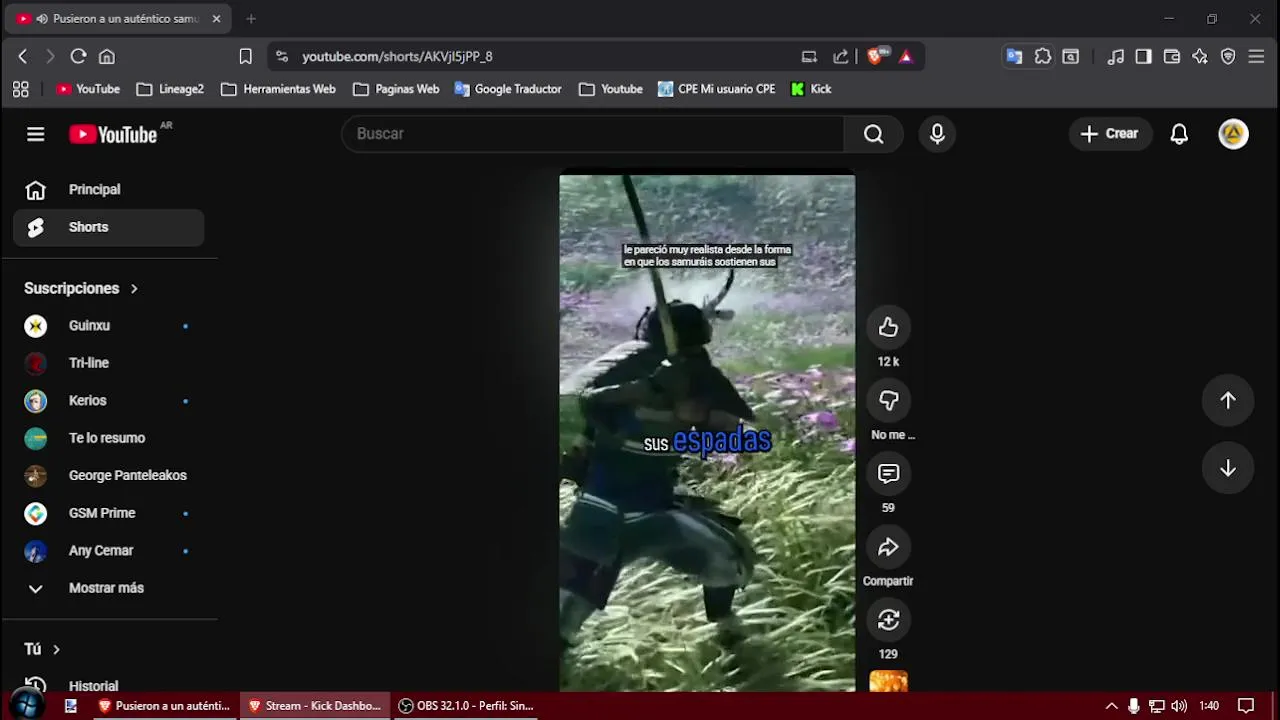Open Historial in the sidebar
The image size is (1280, 720).
point(109,686)
